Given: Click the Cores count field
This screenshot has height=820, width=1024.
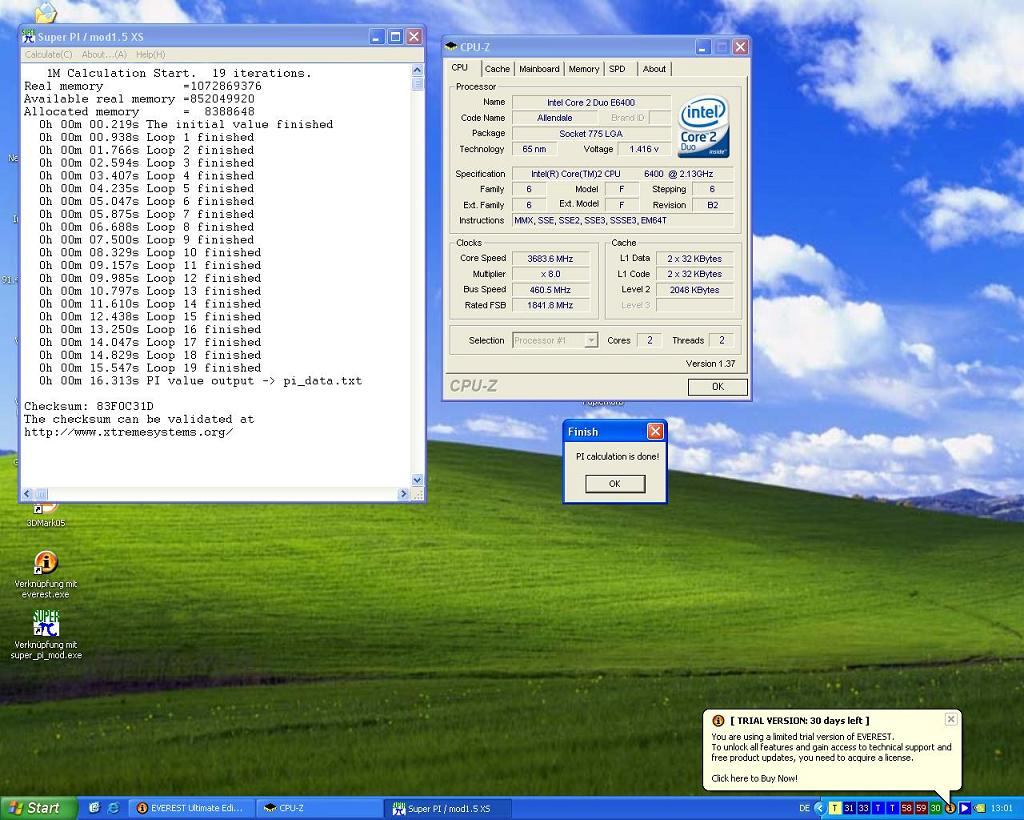Looking at the screenshot, I should coord(649,340).
